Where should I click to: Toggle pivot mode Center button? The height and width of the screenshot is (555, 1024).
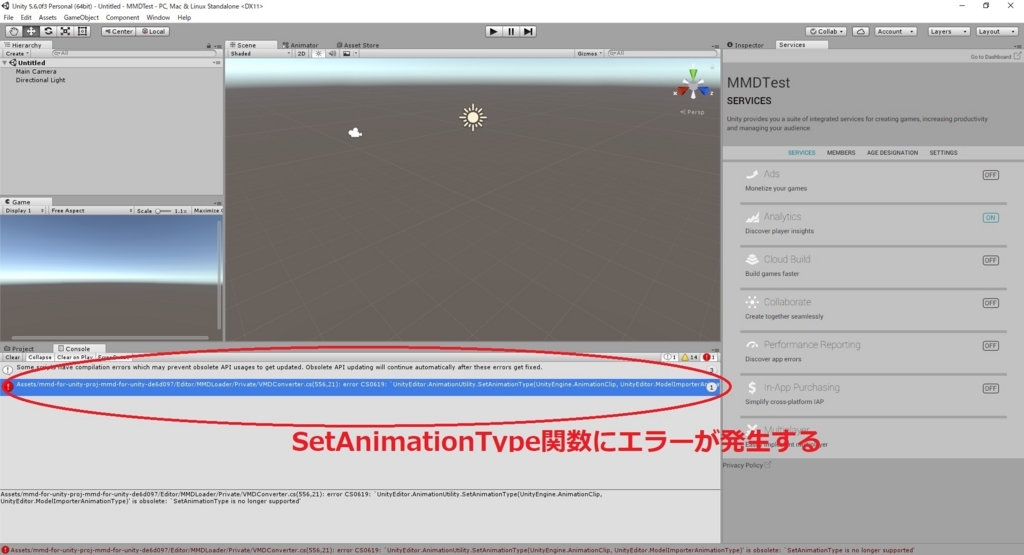(118, 31)
